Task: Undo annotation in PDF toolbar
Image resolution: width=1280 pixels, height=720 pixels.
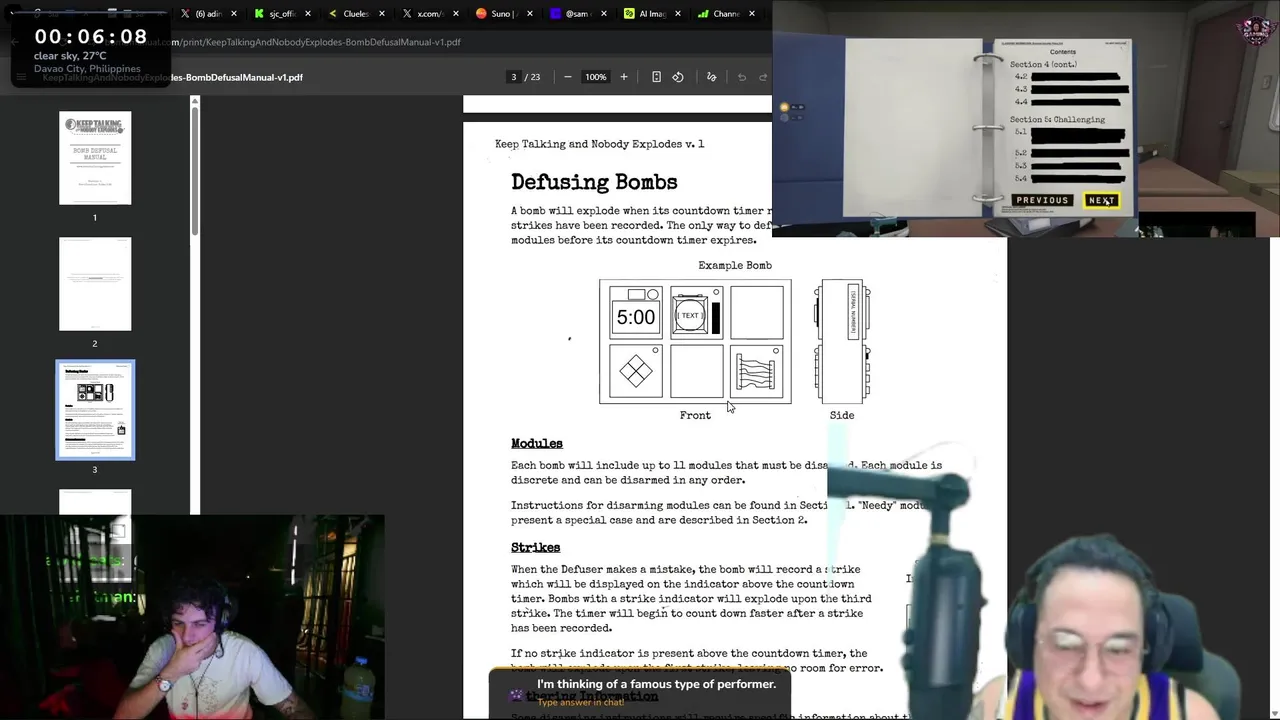Action: click(742, 77)
